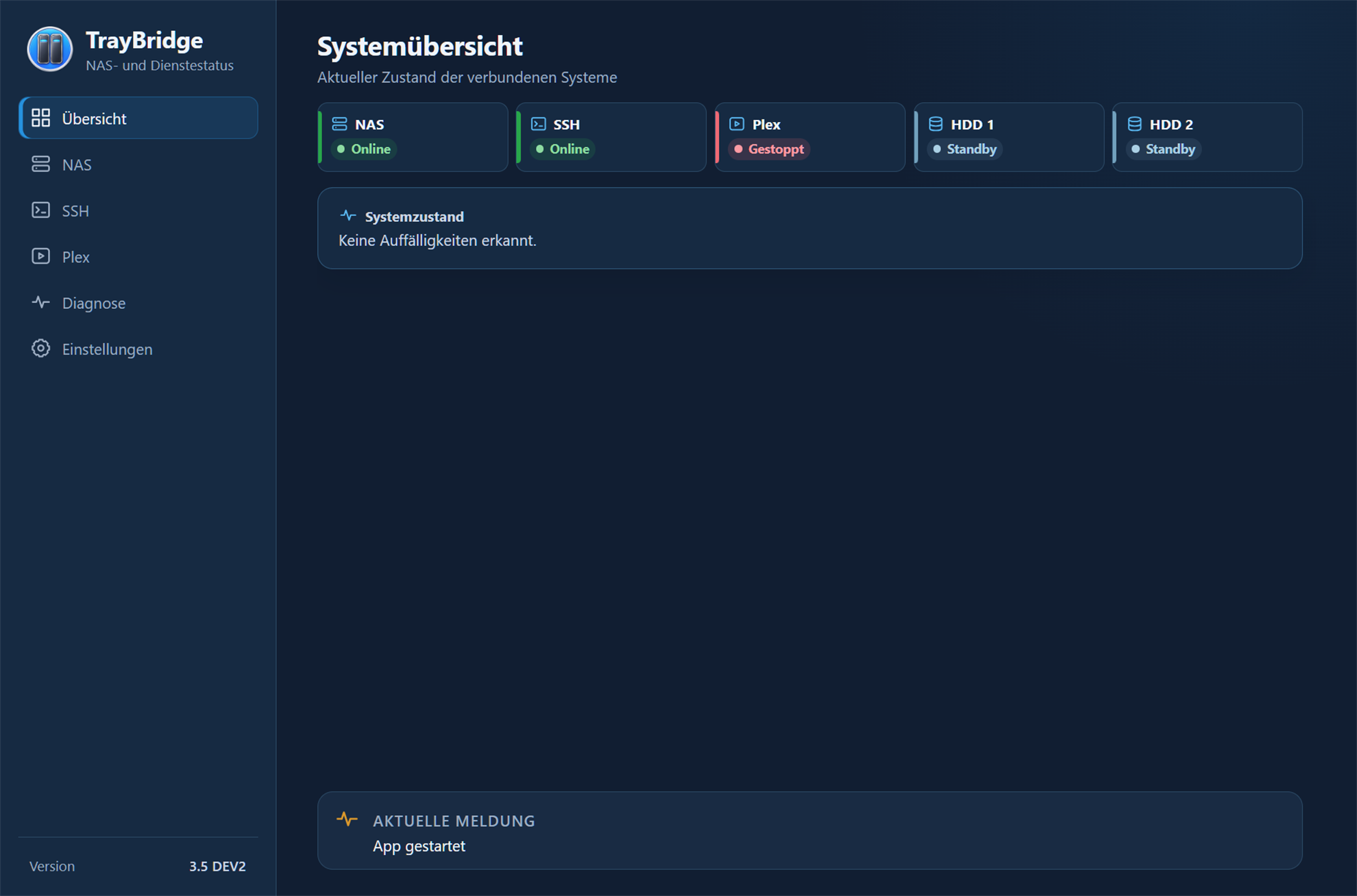Click the play icon on the Plex card

click(737, 124)
